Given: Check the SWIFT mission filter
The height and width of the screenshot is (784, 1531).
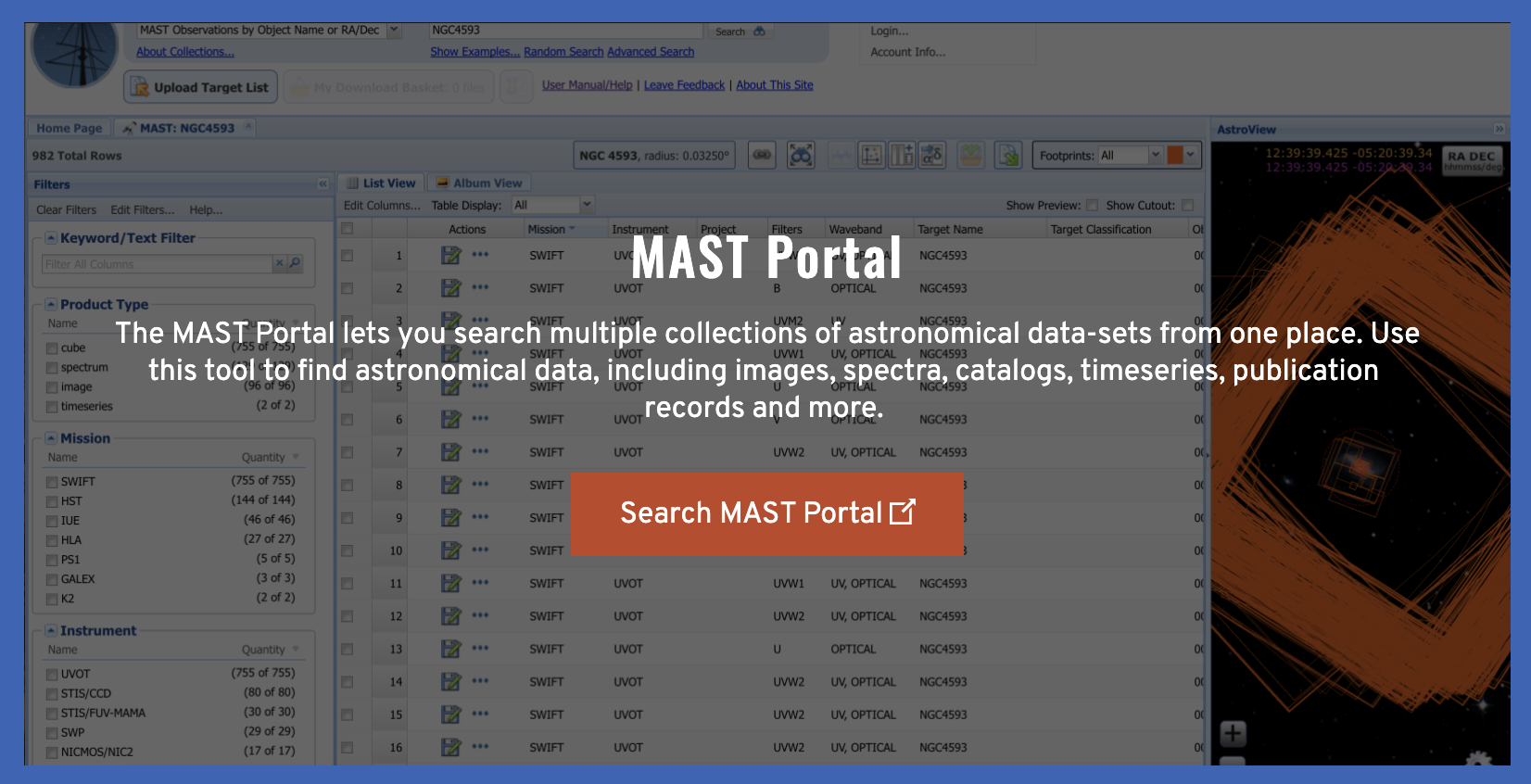Looking at the screenshot, I should coord(52,482).
